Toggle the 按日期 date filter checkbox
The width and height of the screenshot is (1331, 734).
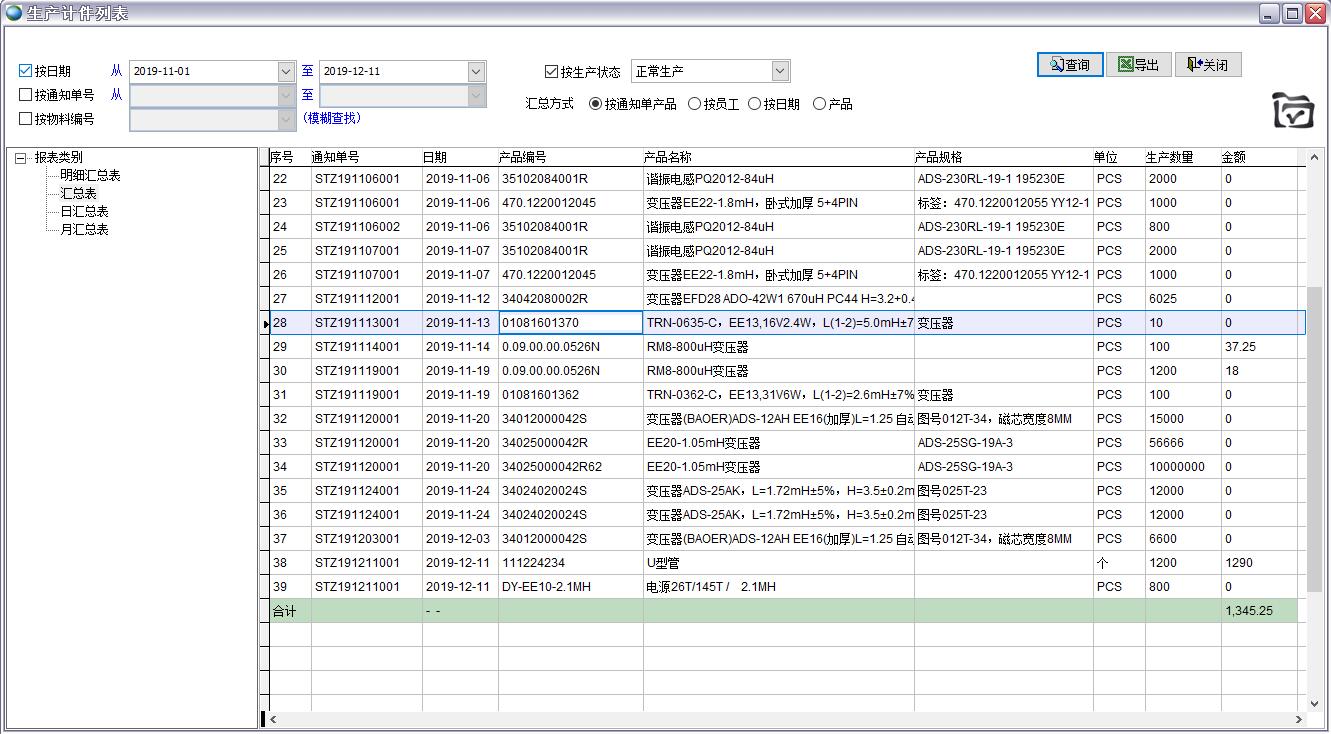click(26, 71)
